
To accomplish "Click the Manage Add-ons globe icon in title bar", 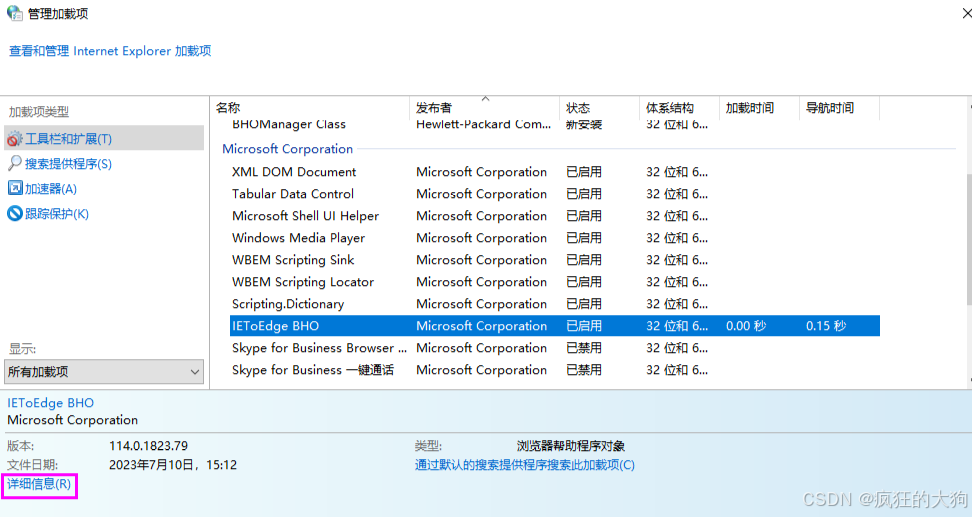I will coord(14,13).
